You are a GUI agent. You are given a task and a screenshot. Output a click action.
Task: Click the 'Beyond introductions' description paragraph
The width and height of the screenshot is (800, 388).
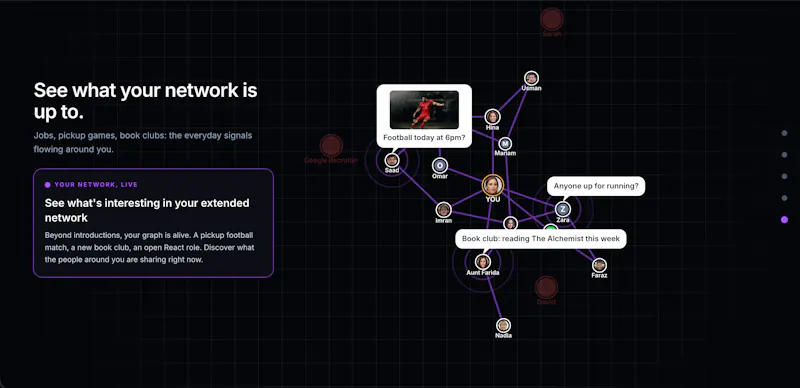[149, 248]
